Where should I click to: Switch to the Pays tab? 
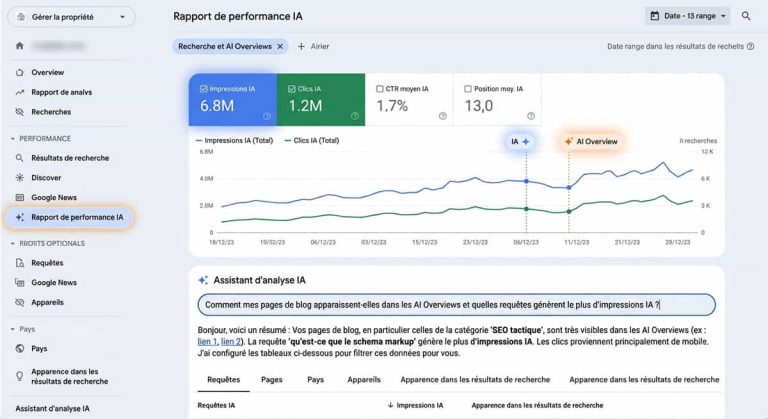[x=315, y=380]
